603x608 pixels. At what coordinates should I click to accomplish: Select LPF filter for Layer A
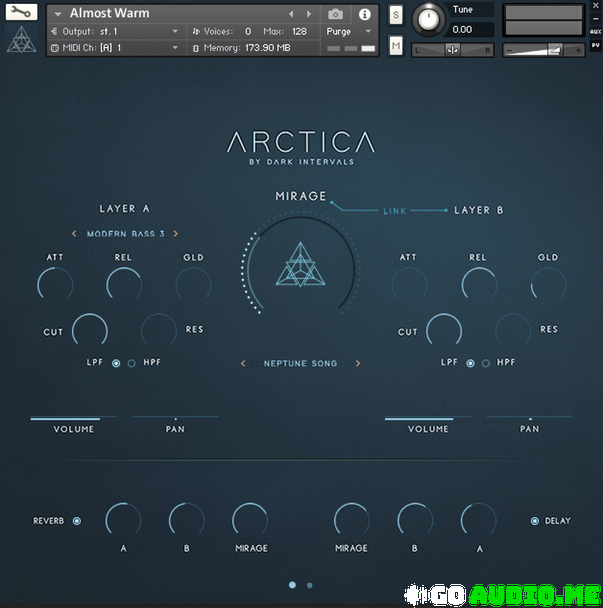pos(116,363)
